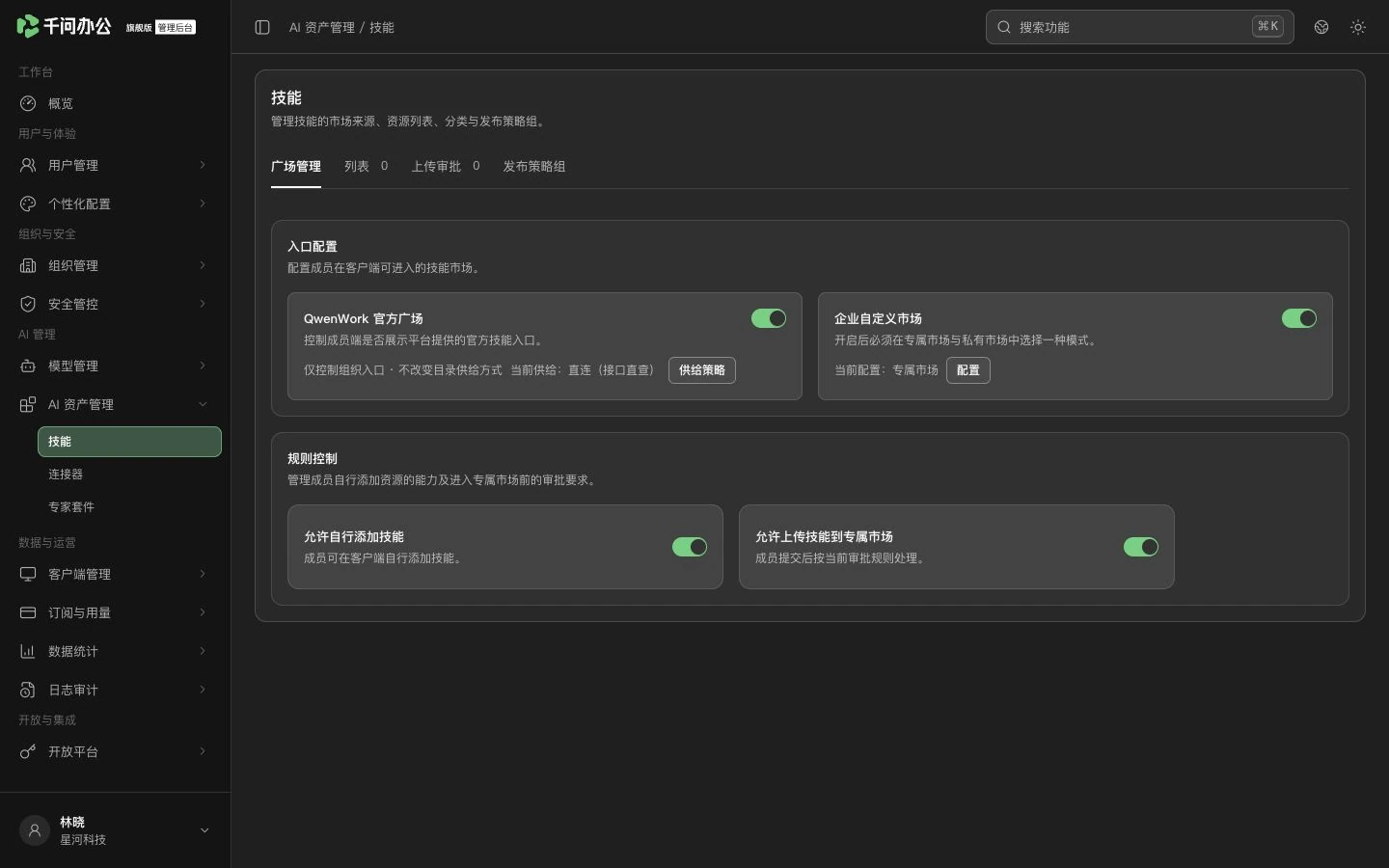Image resolution: width=1389 pixels, height=868 pixels.
Task: Open the 上传审批 tab
Action: pos(446,166)
